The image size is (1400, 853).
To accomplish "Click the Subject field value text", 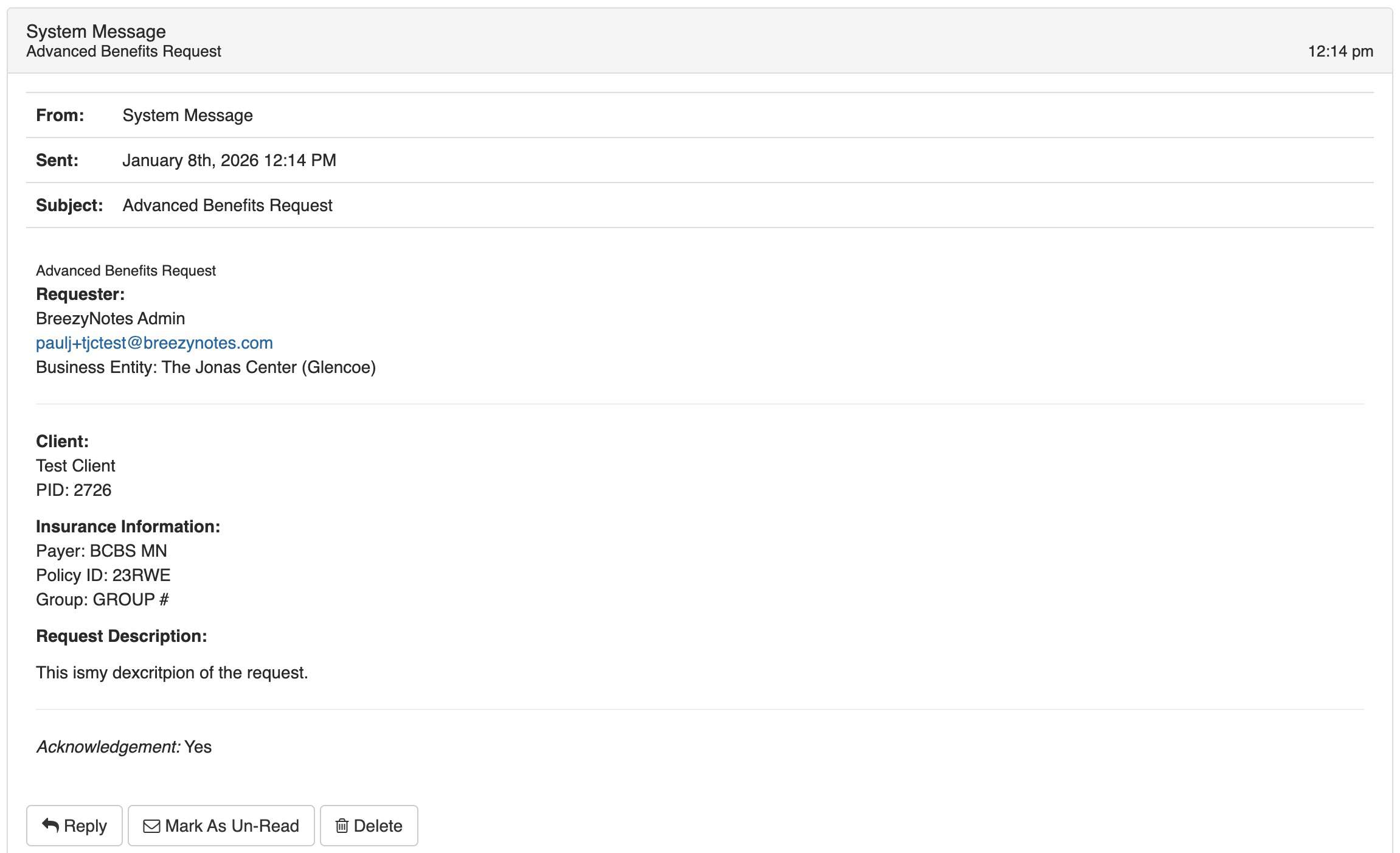I will 227,206.
